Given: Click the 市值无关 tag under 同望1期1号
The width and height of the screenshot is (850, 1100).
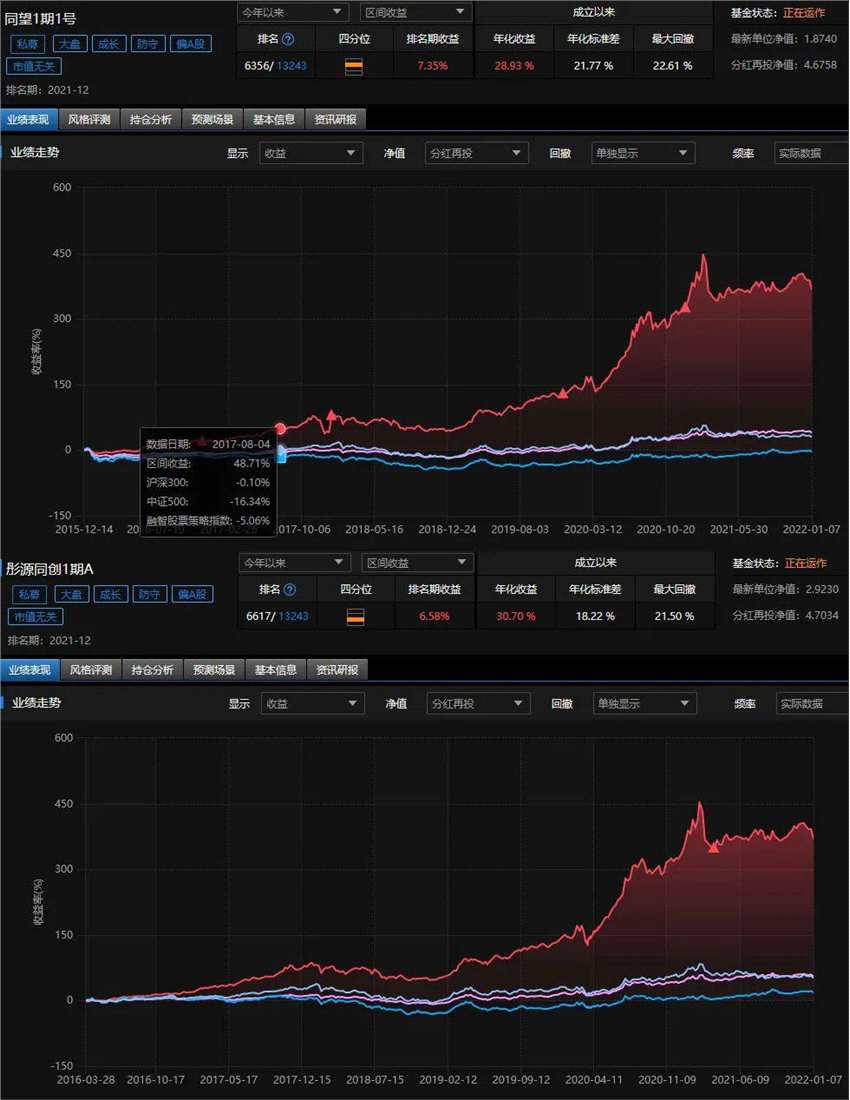Looking at the screenshot, I should click(x=34, y=67).
